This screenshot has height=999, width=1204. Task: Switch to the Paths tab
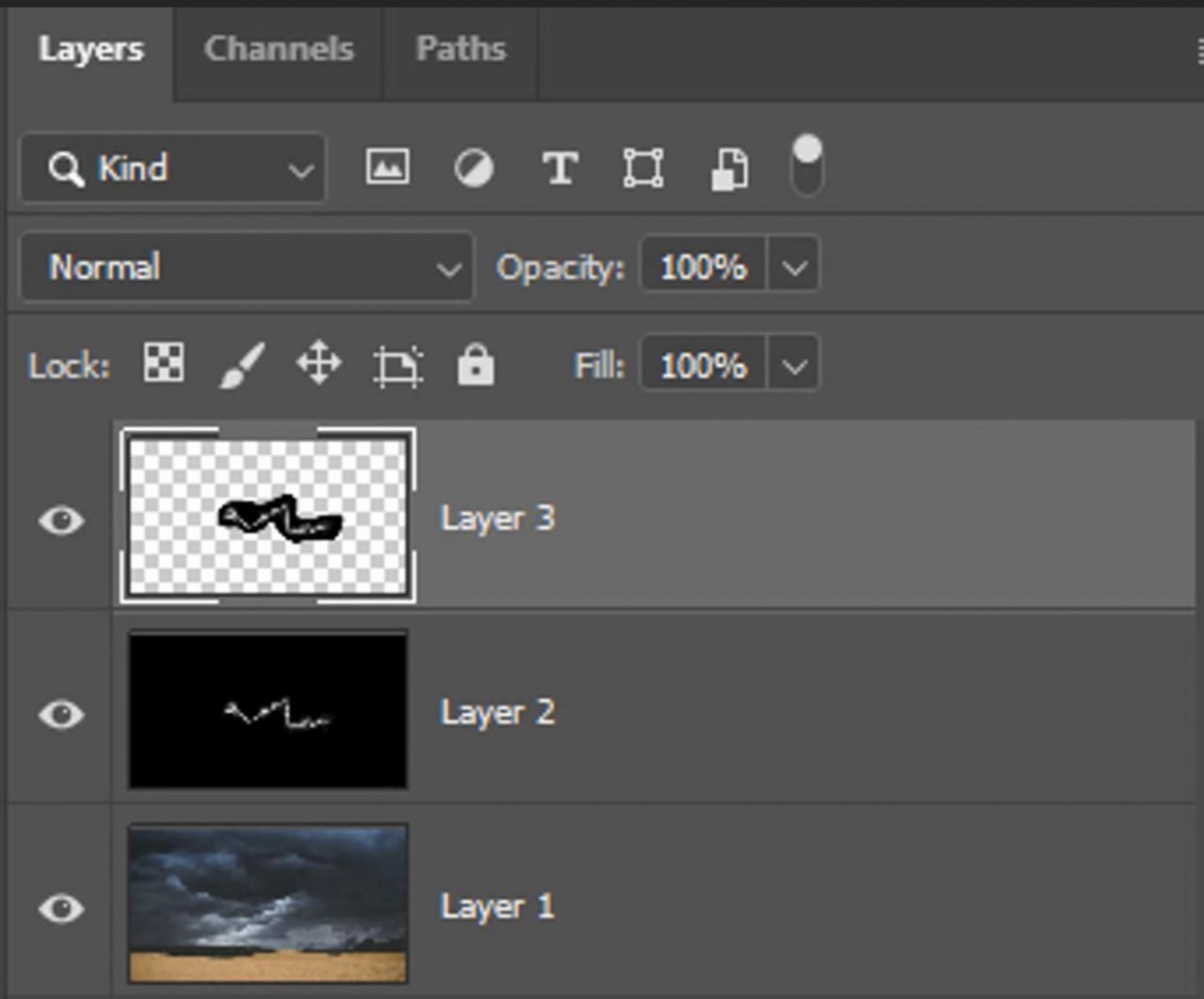[x=461, y=49]
